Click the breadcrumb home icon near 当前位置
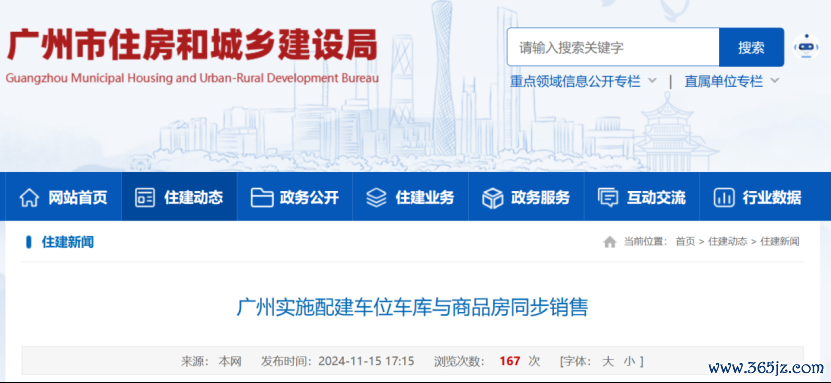 [x=610, y=242]
